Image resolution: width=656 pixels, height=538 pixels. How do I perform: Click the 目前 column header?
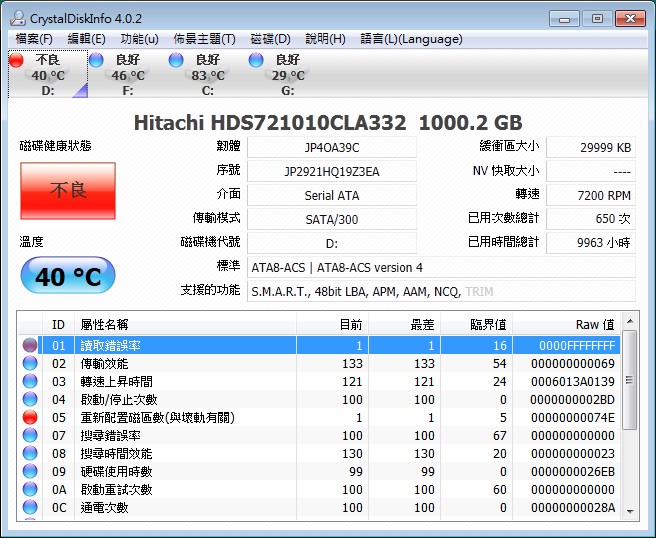[333, 324]
